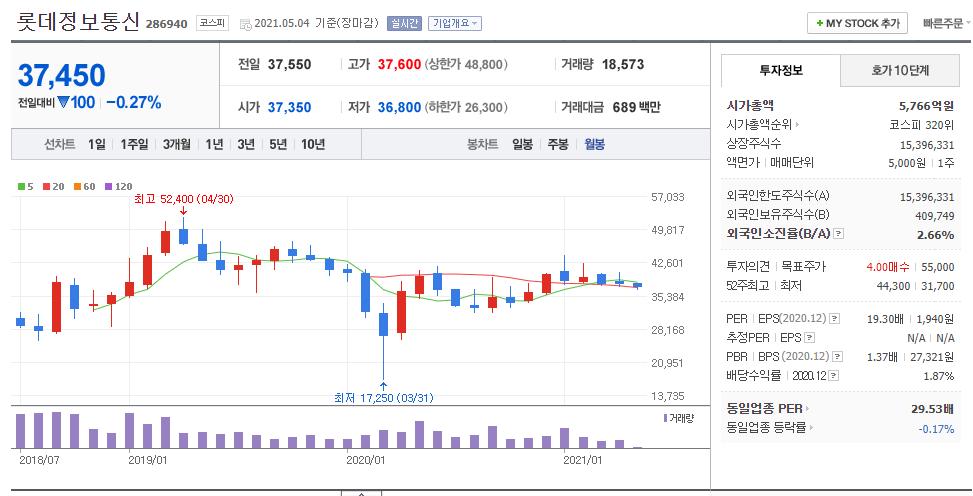Viewport: 973px width, 496px height.
Task: Click the current price 37,450
Action: pyautogui.click(x=61, y=76)
